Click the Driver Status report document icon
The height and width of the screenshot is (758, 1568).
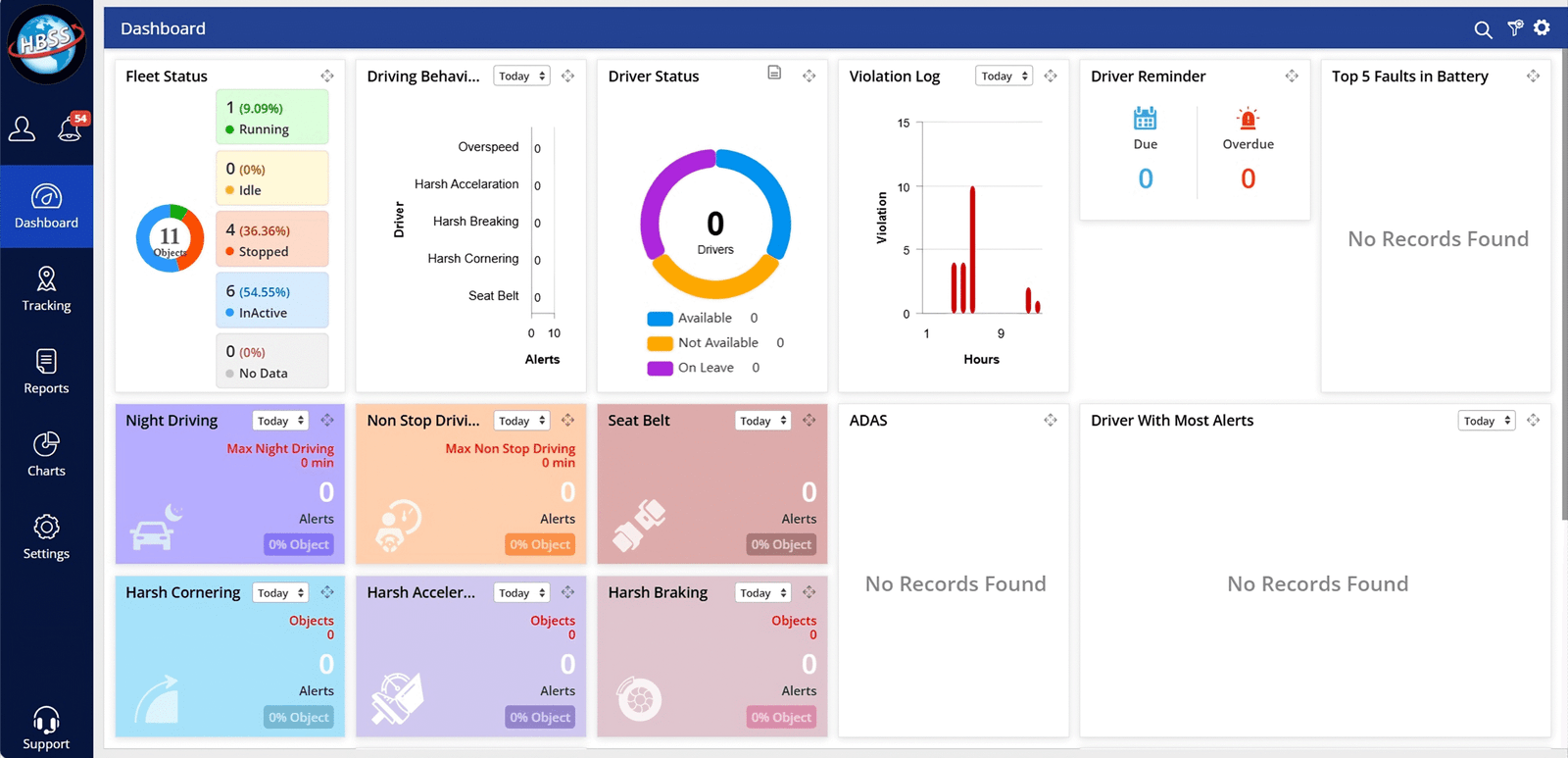coord(774,73)
